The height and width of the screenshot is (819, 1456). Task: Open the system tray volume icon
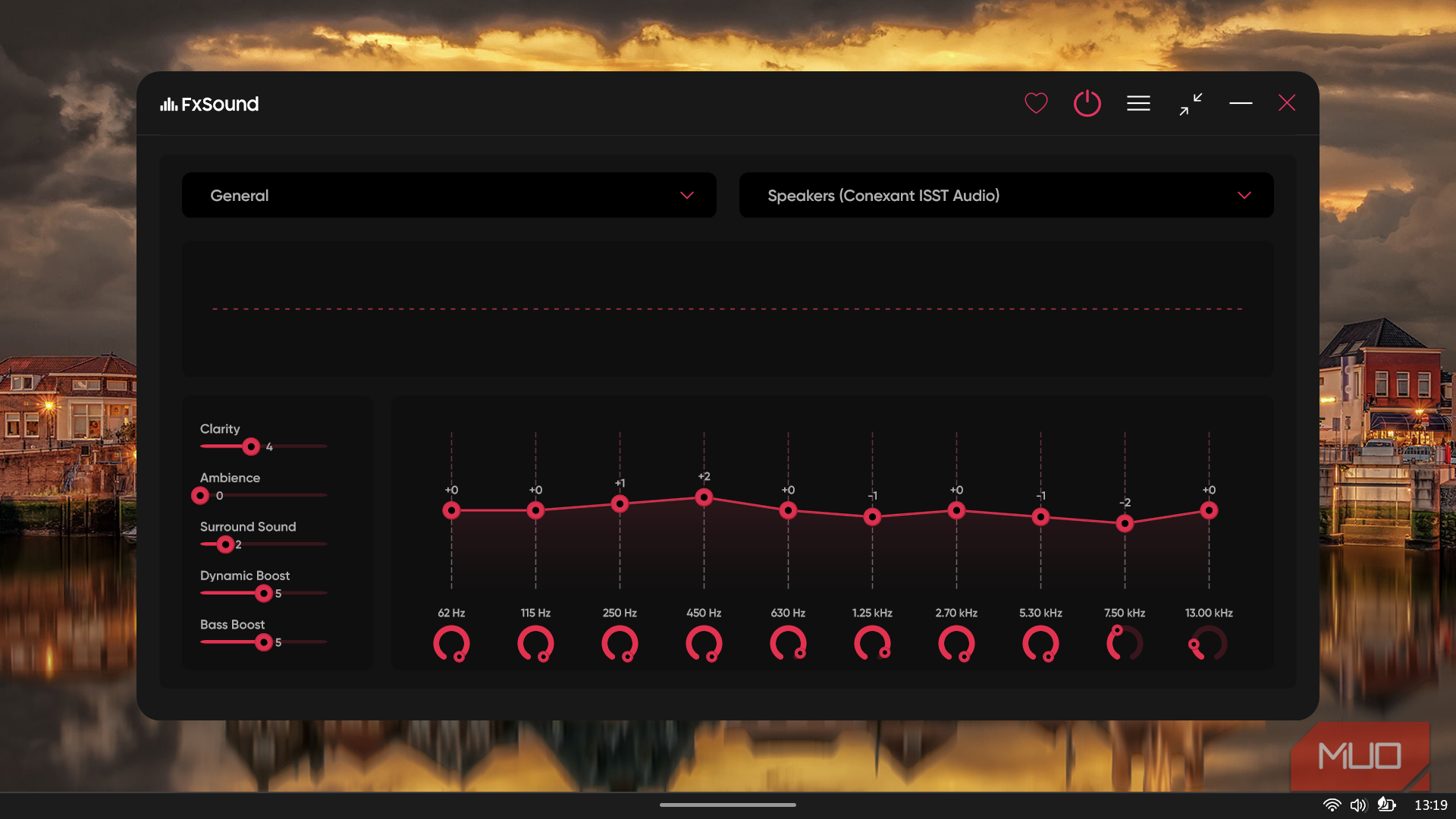pyautogui.click(x=1358, y=805)
